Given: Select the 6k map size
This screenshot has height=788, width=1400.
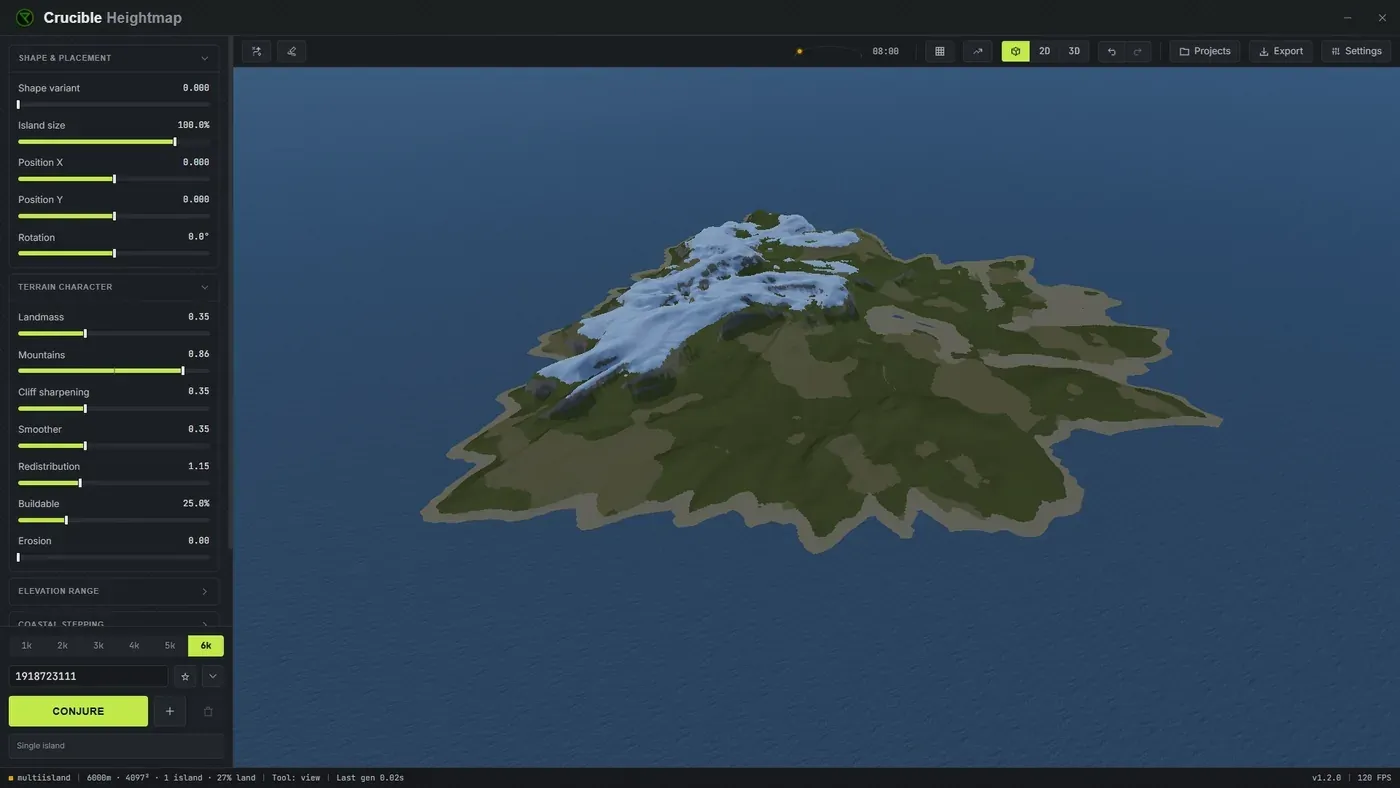Looking at the screenshot, I should 206,646.
